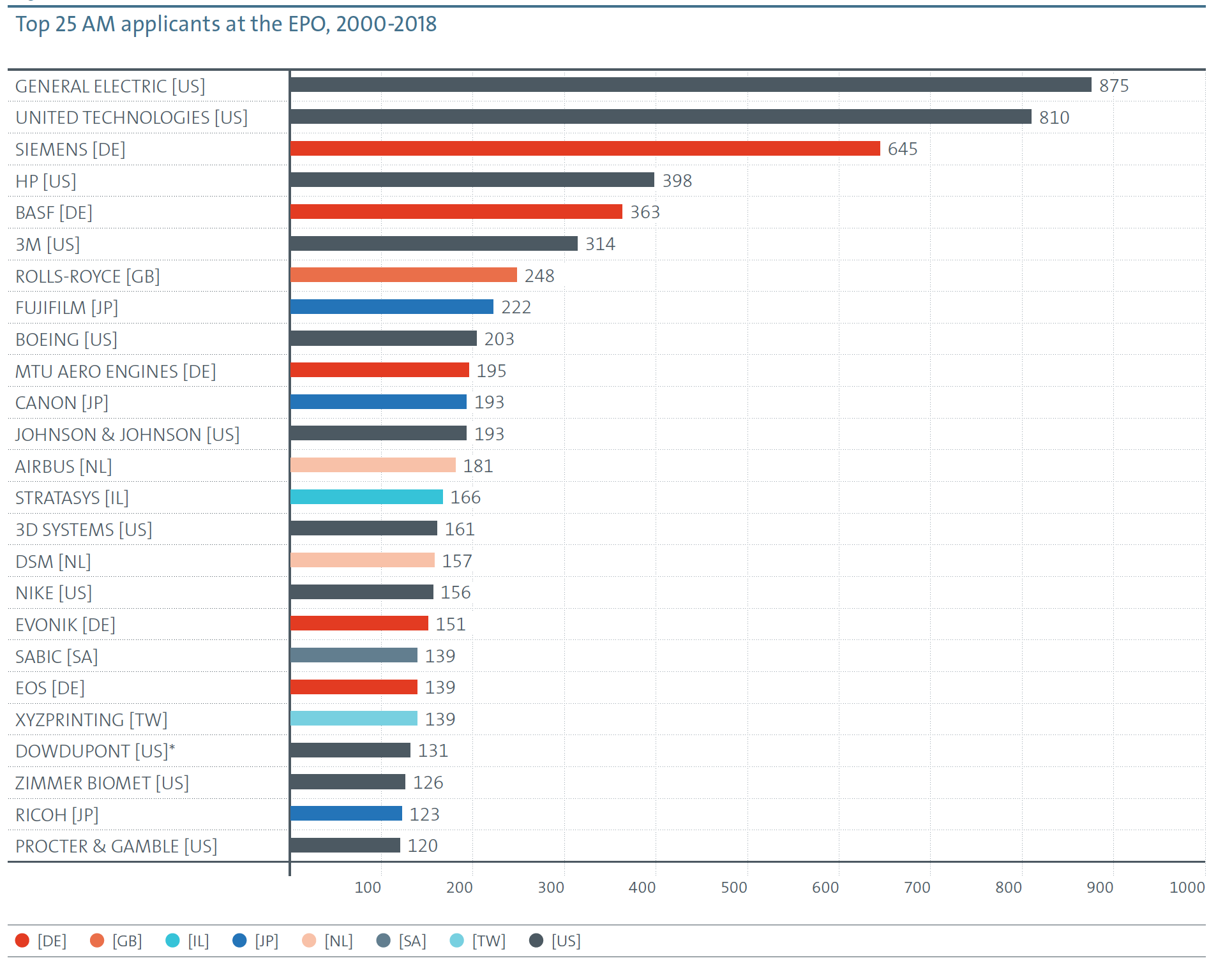Click the SIEMENS [DE] label
The height and width of the screenshot is (961, 1232).
point(70,149)
